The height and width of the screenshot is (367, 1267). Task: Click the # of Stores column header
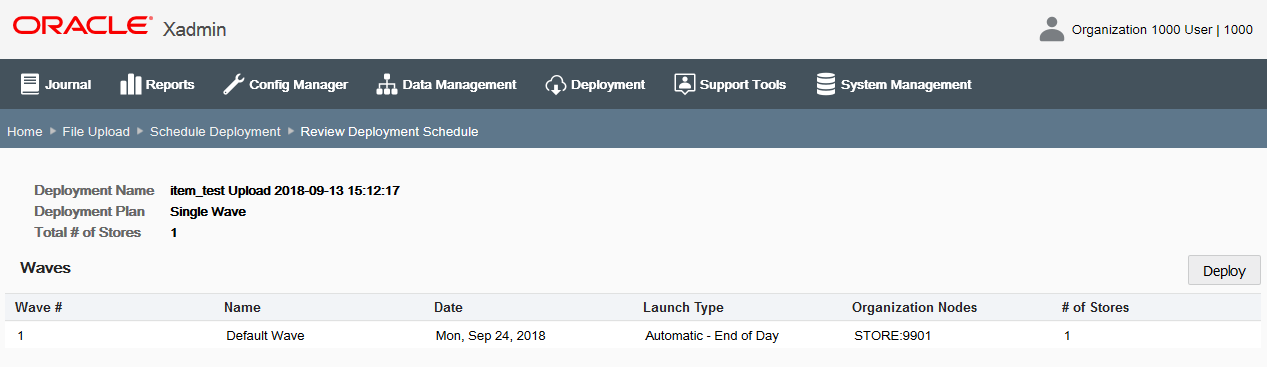pos(1095,307)
